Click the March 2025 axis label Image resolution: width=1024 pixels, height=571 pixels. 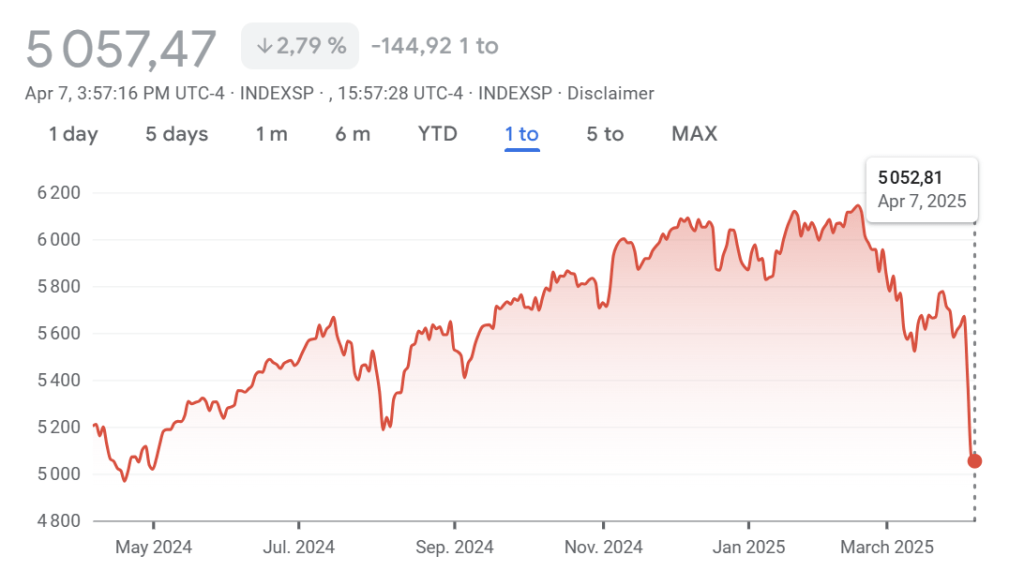tap(887, 547)
